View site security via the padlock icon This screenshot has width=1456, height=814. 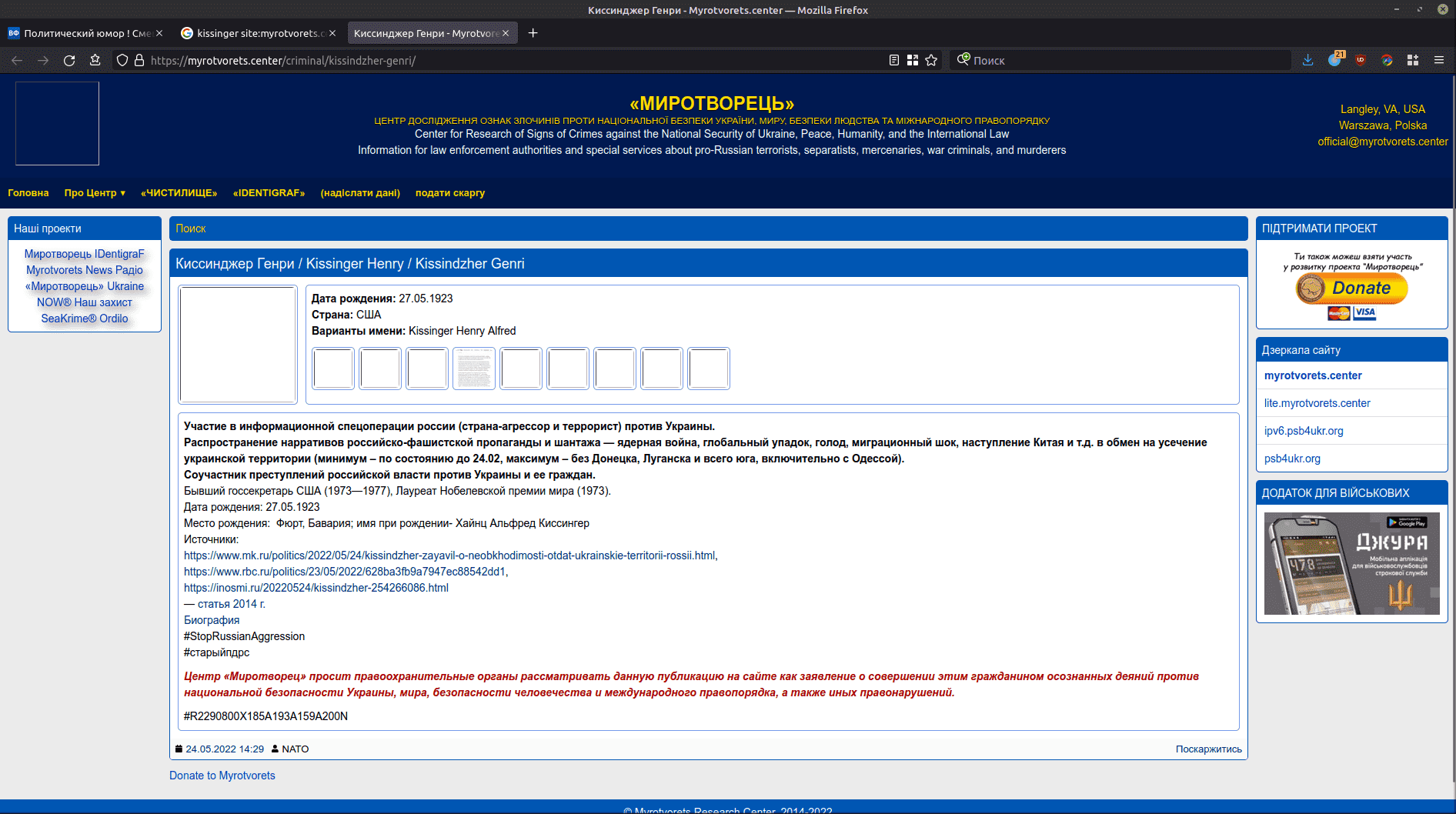click(x=139, y=60)
